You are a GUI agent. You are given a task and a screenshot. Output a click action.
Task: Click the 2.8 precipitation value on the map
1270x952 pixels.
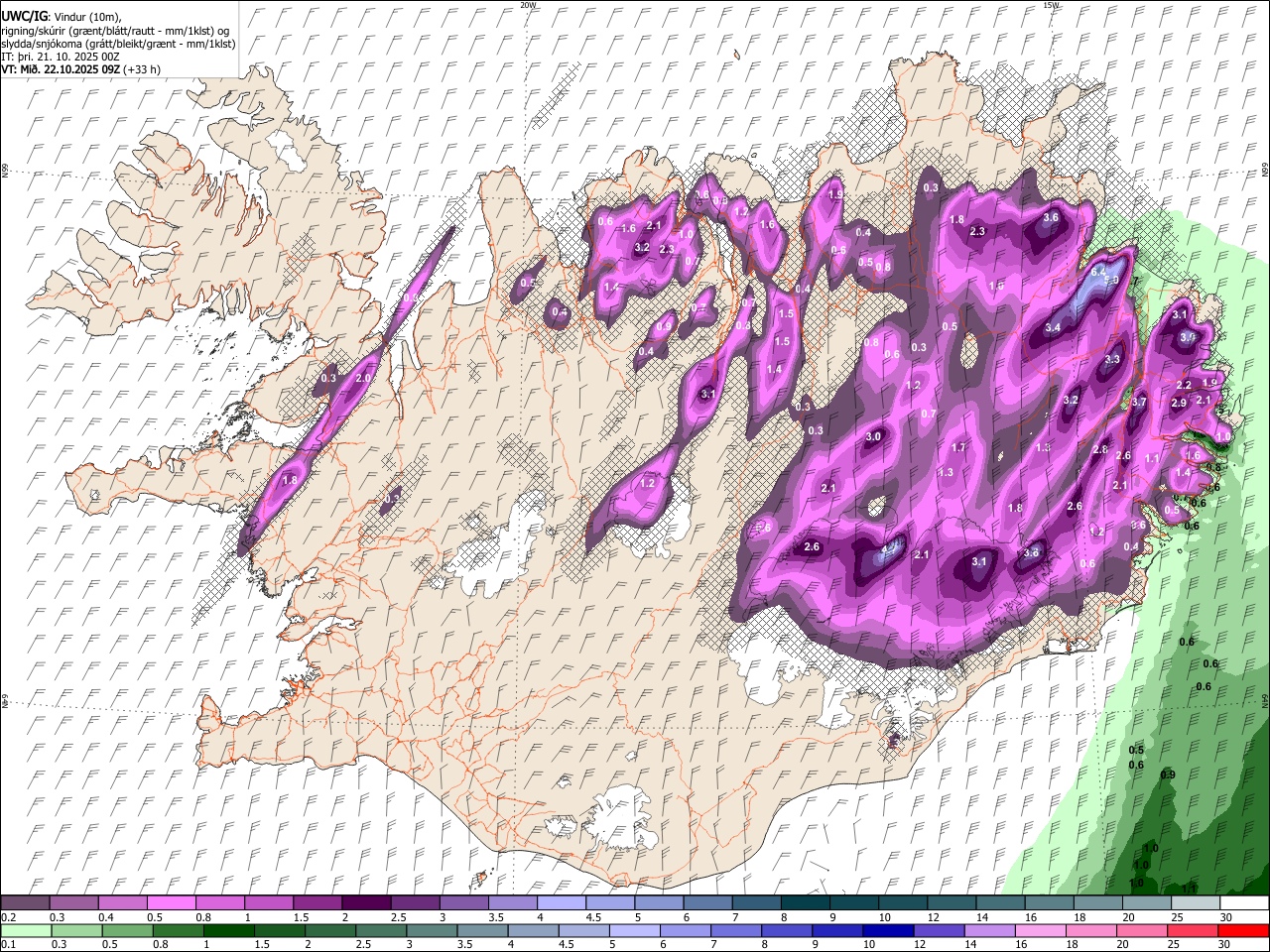[x=1100, y=449]
